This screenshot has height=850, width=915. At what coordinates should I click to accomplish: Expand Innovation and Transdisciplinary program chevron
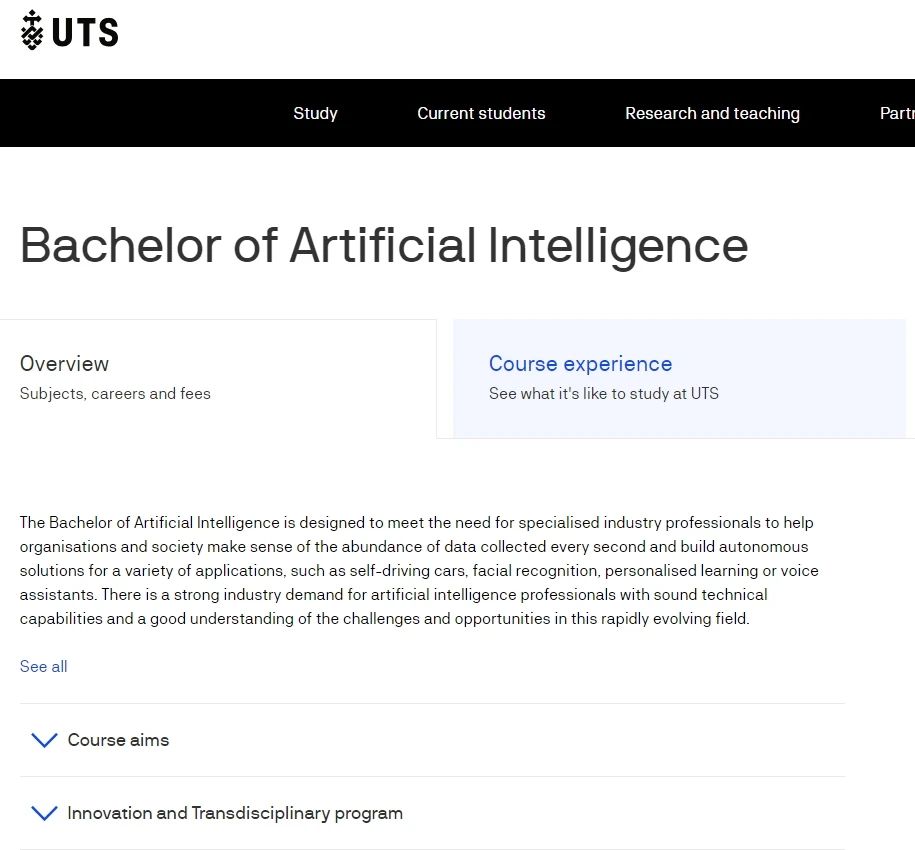44,813
